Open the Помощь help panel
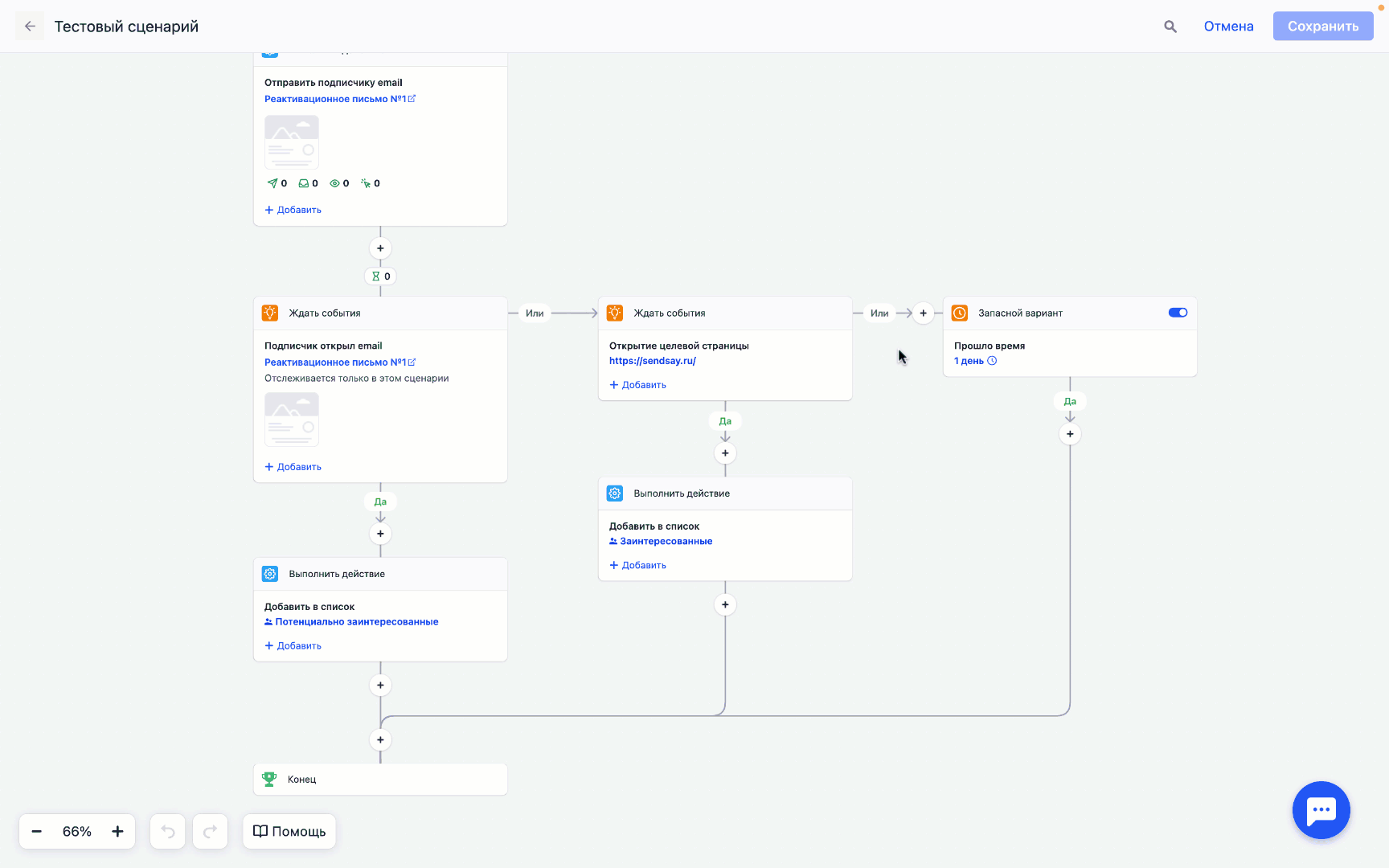1389x868 pixels. [289, 831]
